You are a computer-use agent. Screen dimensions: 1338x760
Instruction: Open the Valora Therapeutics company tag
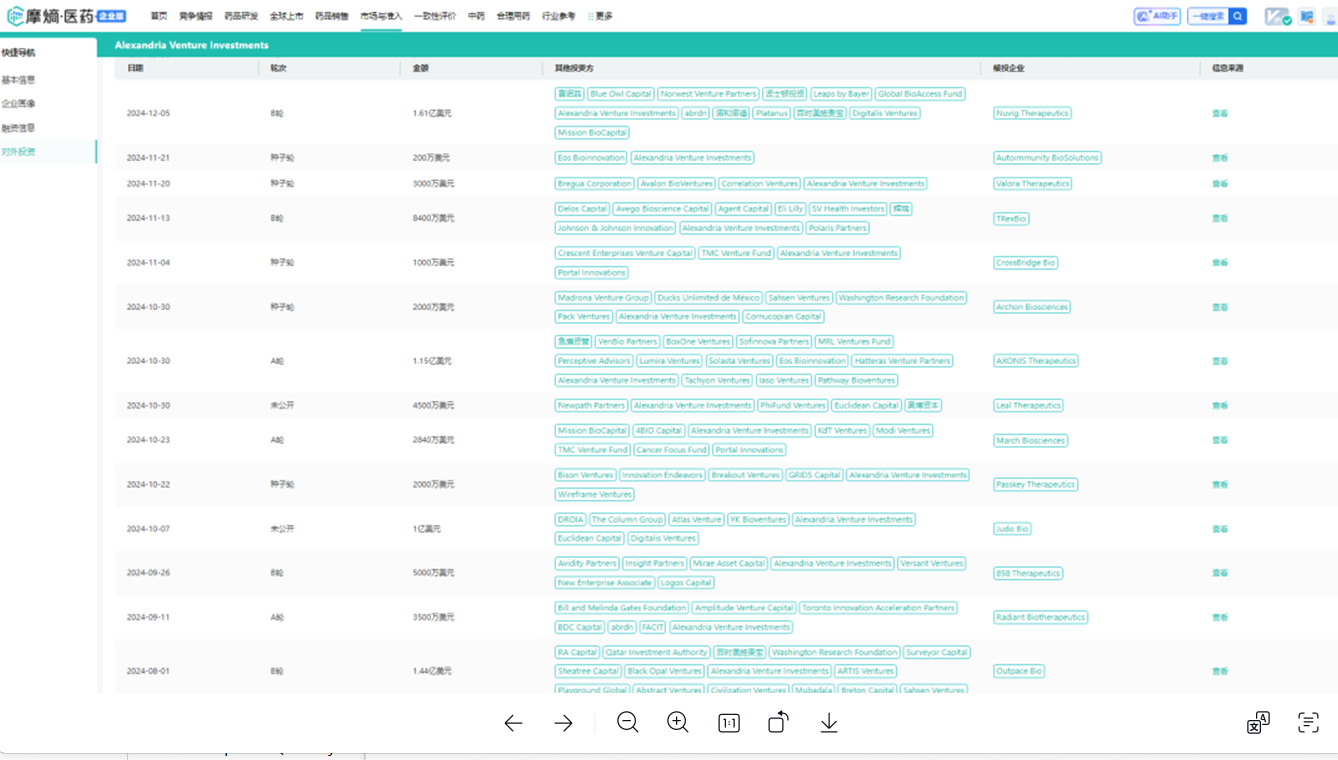(x=1033, y=184)
